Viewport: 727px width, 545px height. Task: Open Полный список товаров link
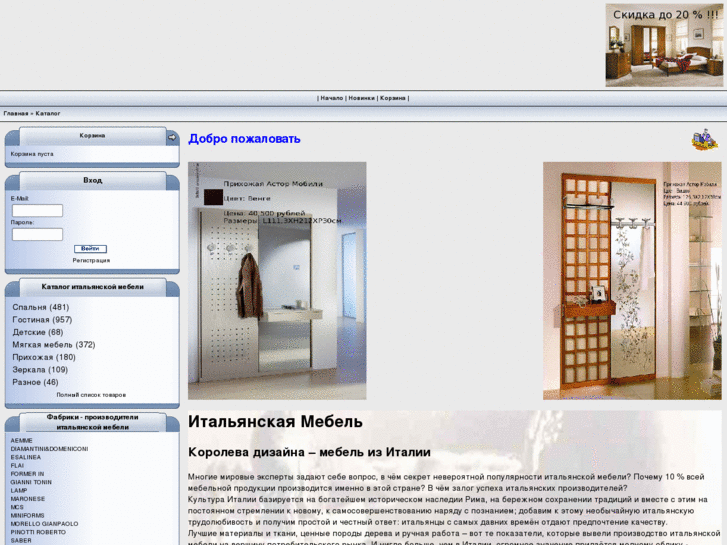pyautogui.click(x=91, y=395)
